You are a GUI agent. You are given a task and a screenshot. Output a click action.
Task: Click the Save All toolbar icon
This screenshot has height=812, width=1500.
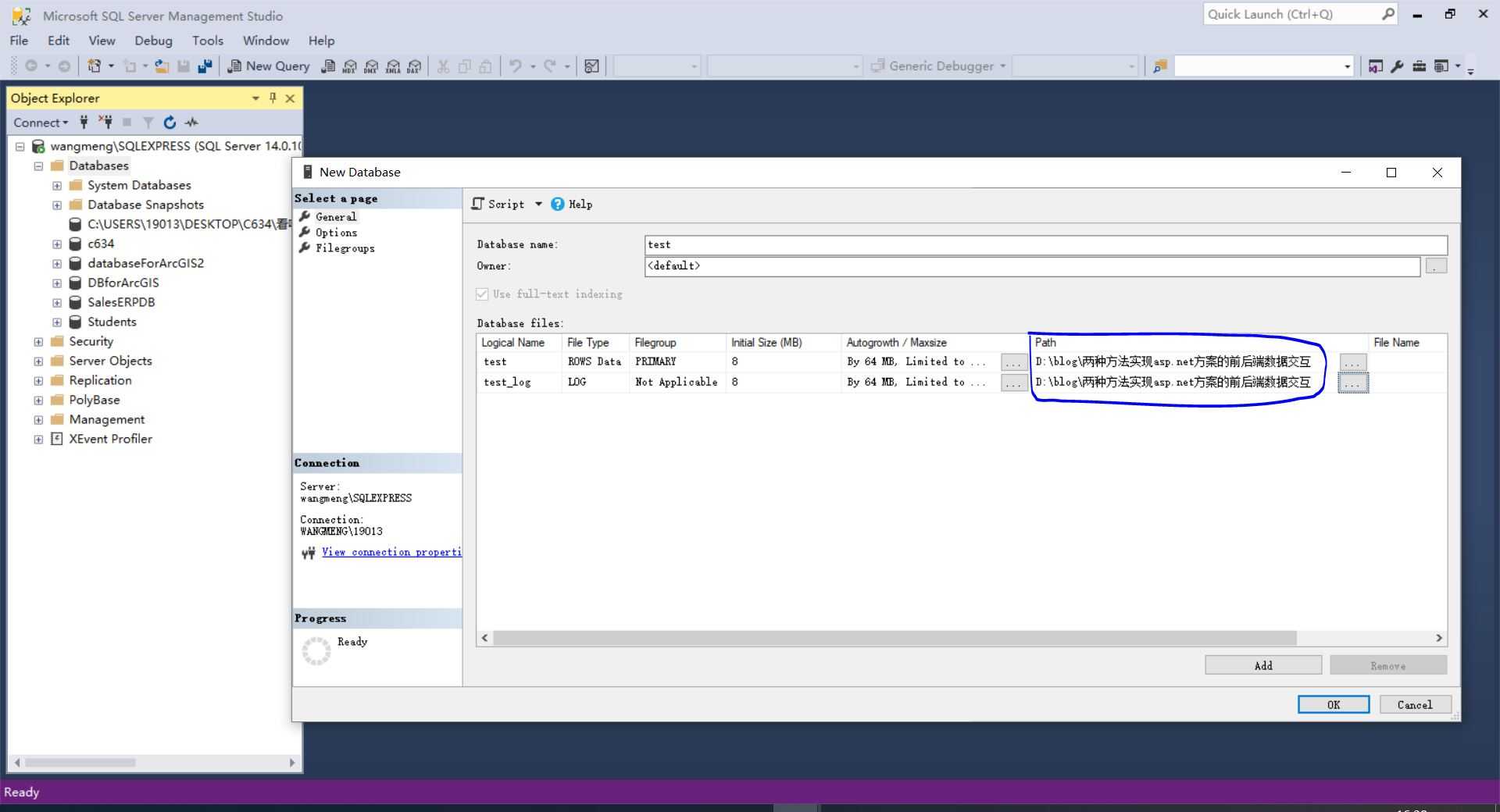[x=205, y=66]
